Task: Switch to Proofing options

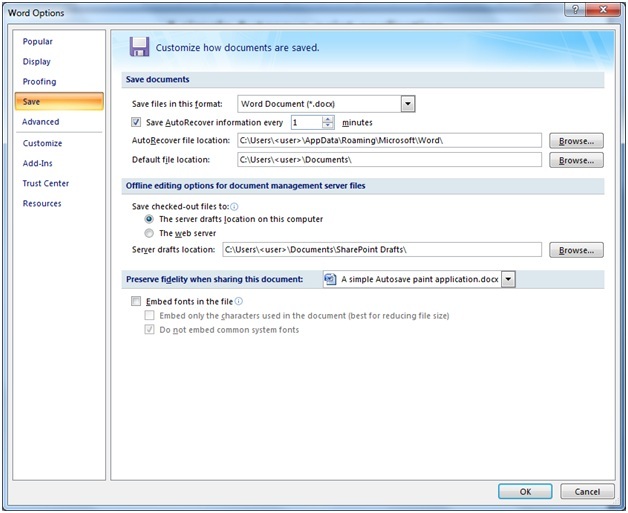Action: pos(39,82)
